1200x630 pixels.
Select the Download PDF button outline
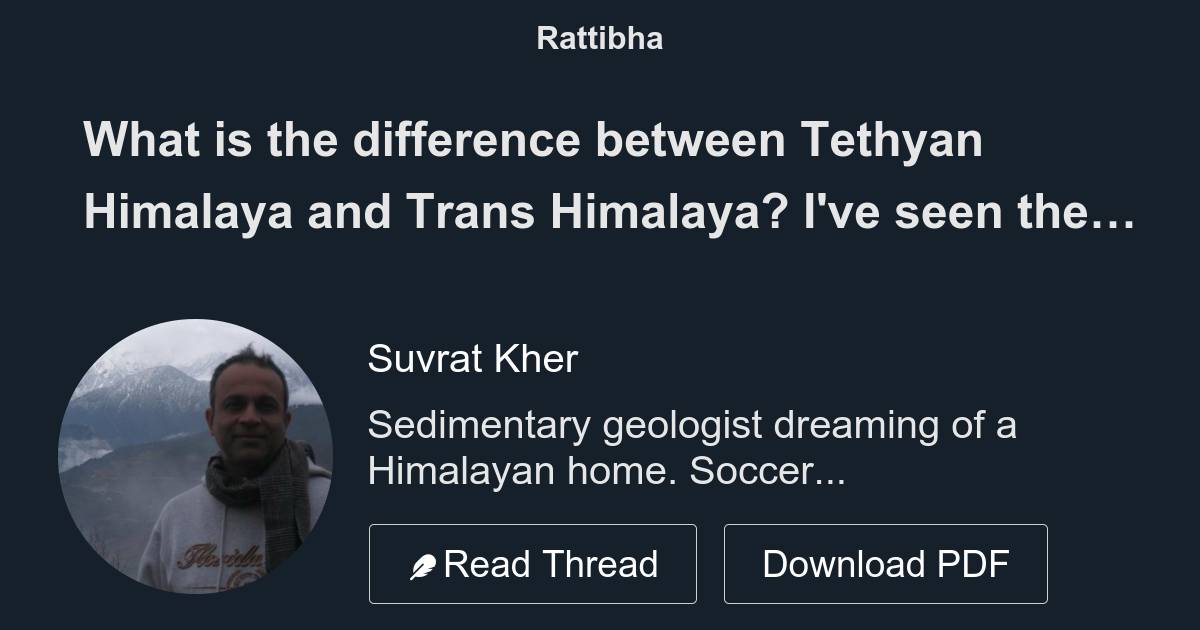(886, 563)
